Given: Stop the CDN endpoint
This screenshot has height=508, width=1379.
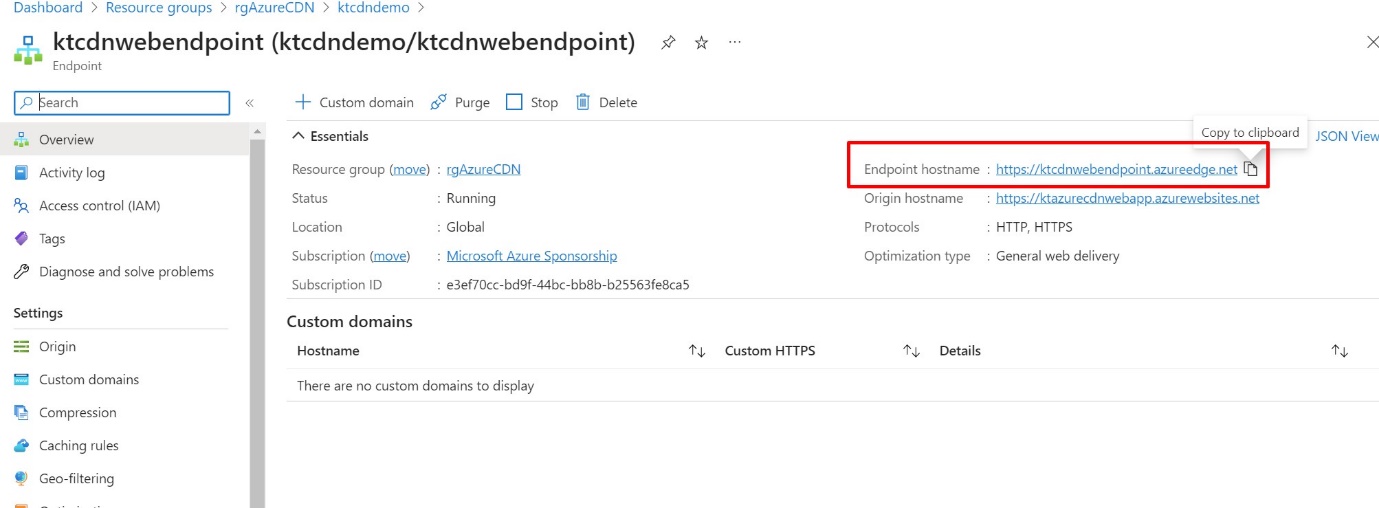Looking at the screenshot, I should pos(532,102).
